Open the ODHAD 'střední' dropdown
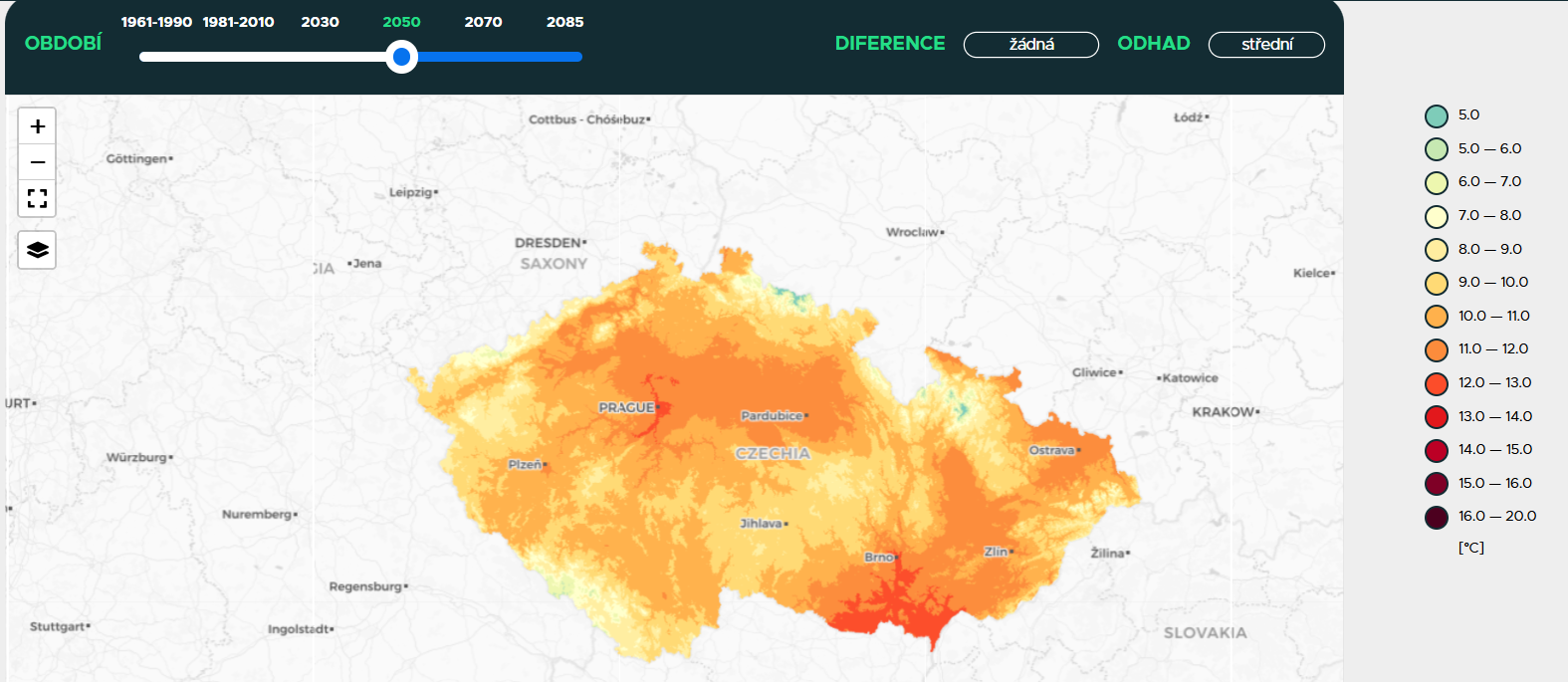1568x682 pixels. click(x=1266, y=45)
